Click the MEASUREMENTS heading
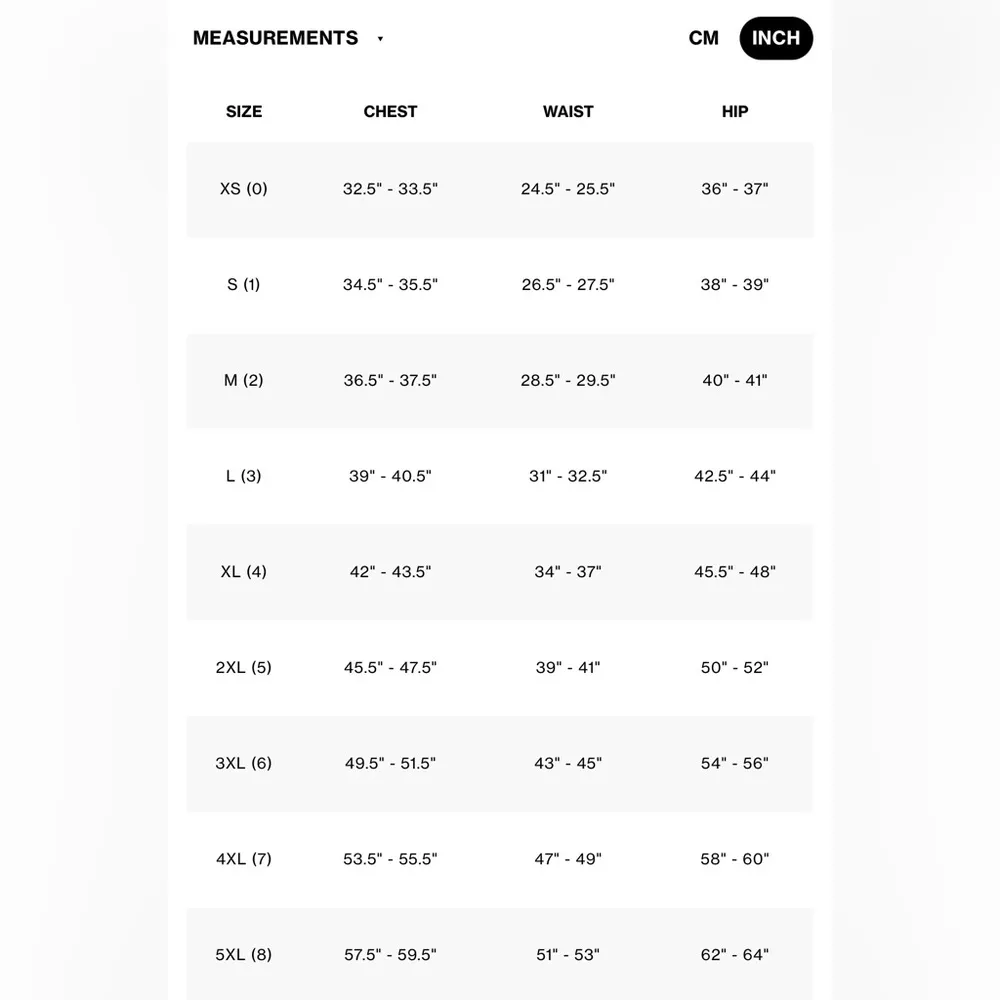The height and width of the screenshot is (1000, 1000). pyautogui.click(x=275, y=38)
